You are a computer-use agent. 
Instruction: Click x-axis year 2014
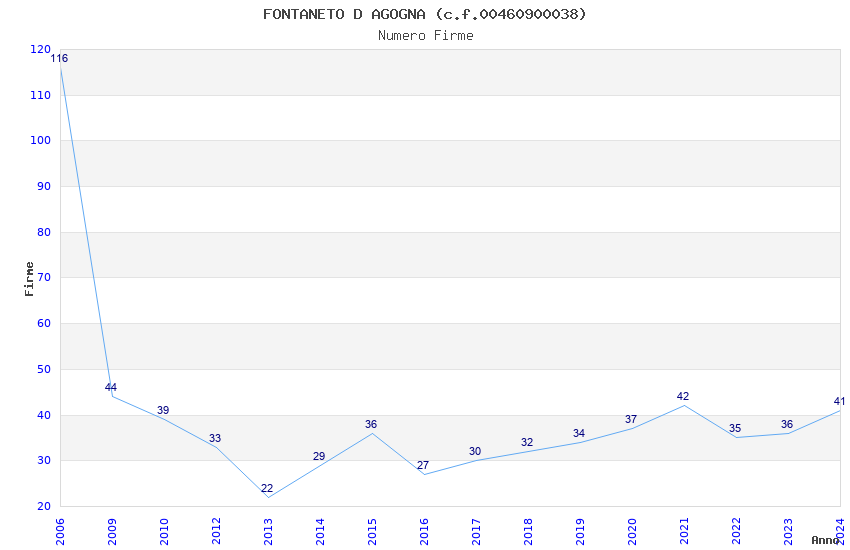click(x=320, y=531)
